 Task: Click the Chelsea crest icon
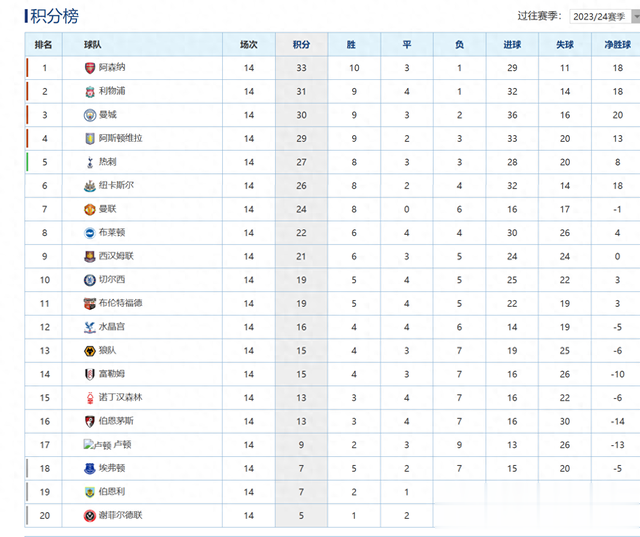(x=90, y=280)
